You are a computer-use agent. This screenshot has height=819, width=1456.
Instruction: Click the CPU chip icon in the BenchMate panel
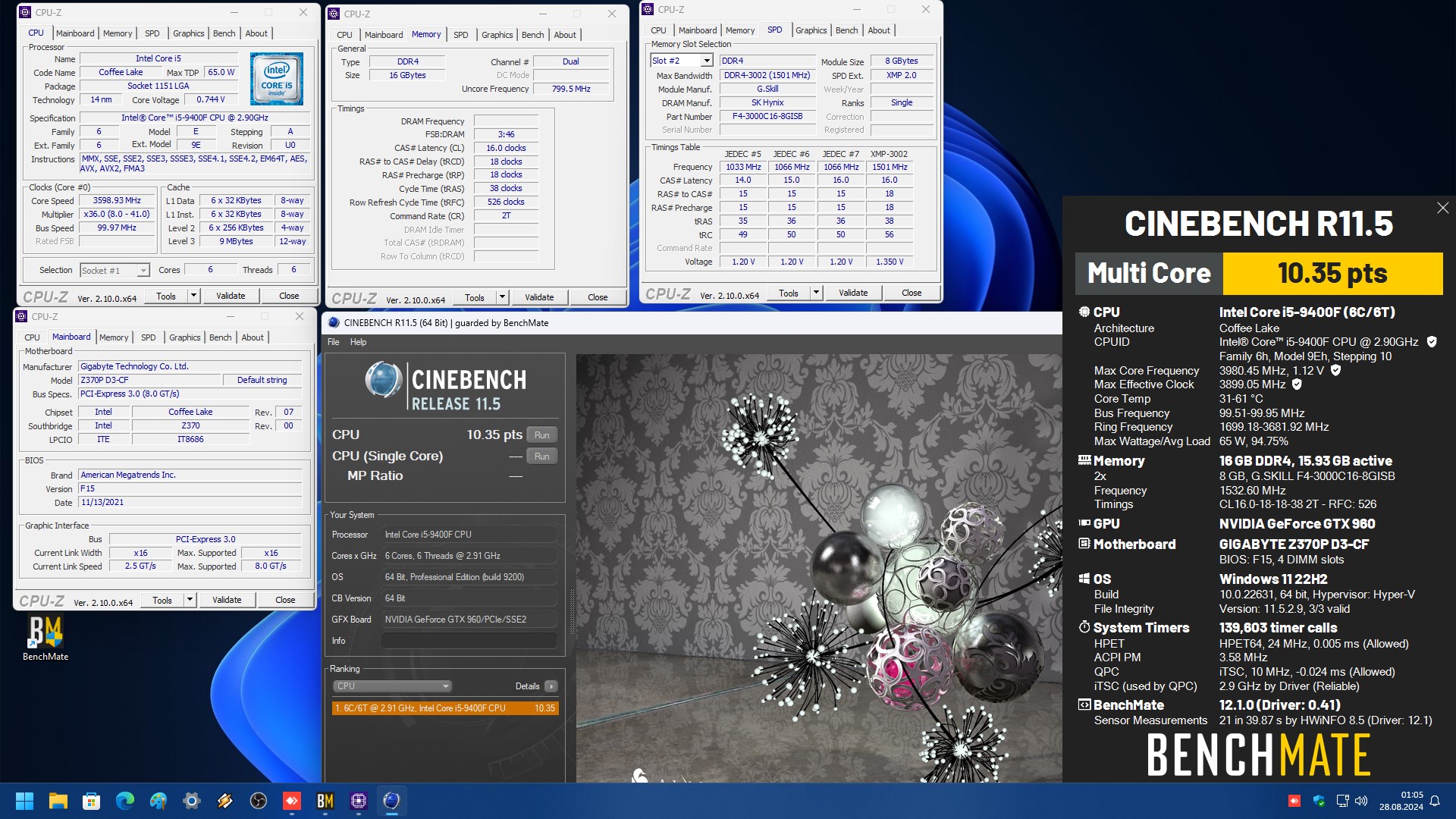[x=1084, y=312]
